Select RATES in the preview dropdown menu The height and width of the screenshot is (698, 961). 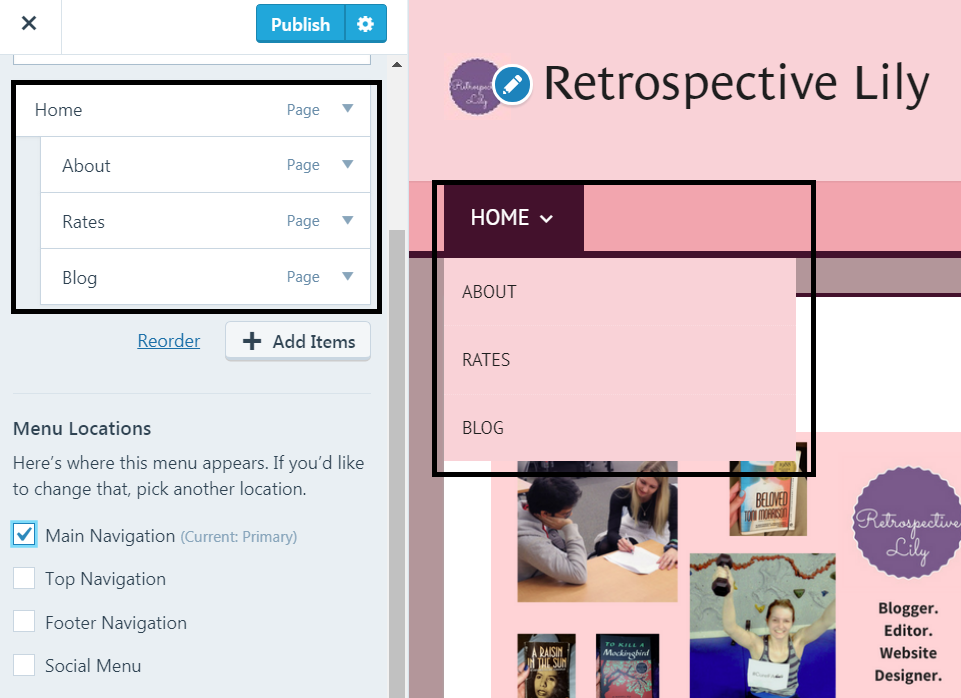point(486,360)
